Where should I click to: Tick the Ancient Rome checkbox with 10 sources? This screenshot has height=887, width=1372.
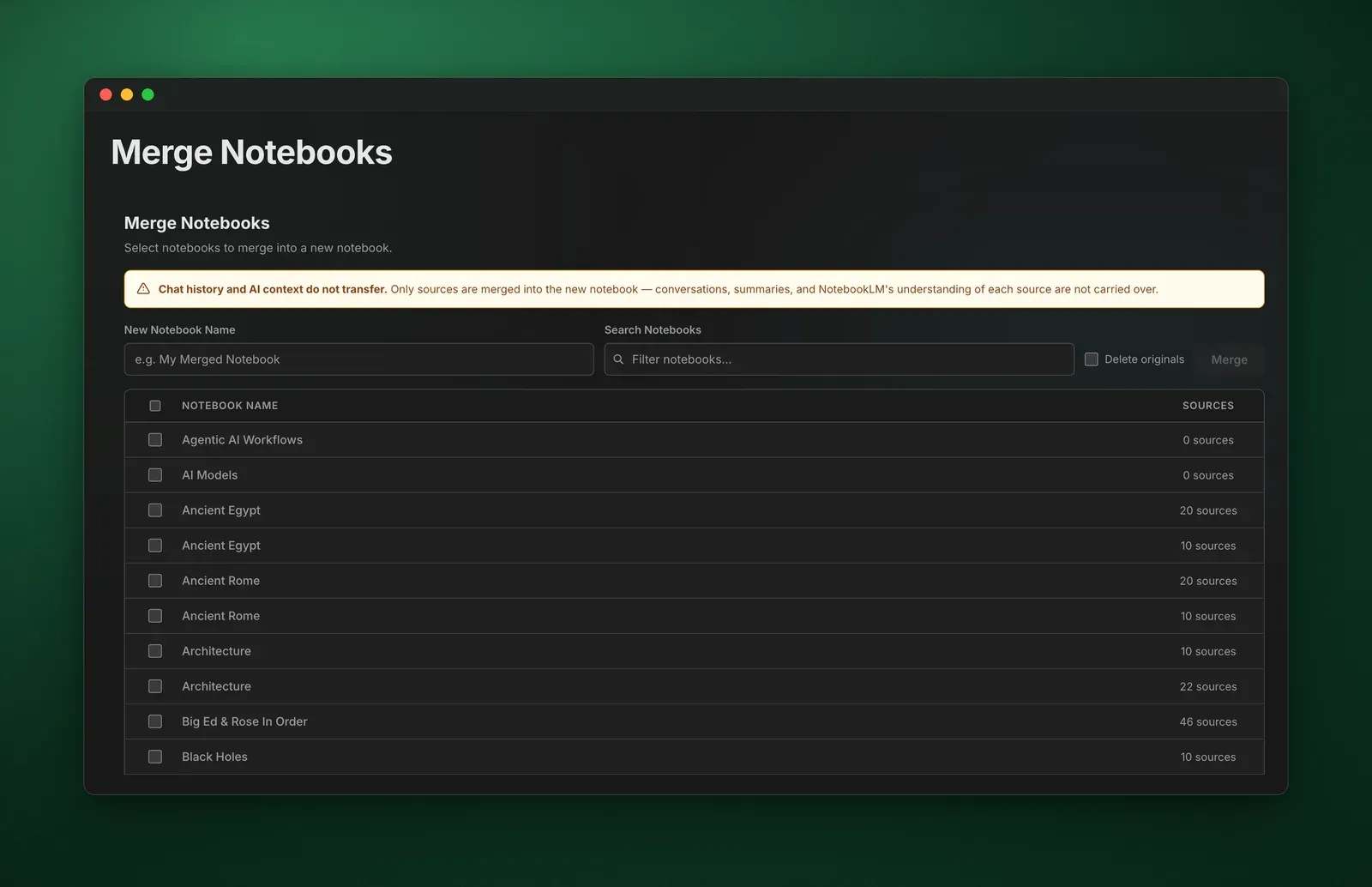tap(155, 616)
